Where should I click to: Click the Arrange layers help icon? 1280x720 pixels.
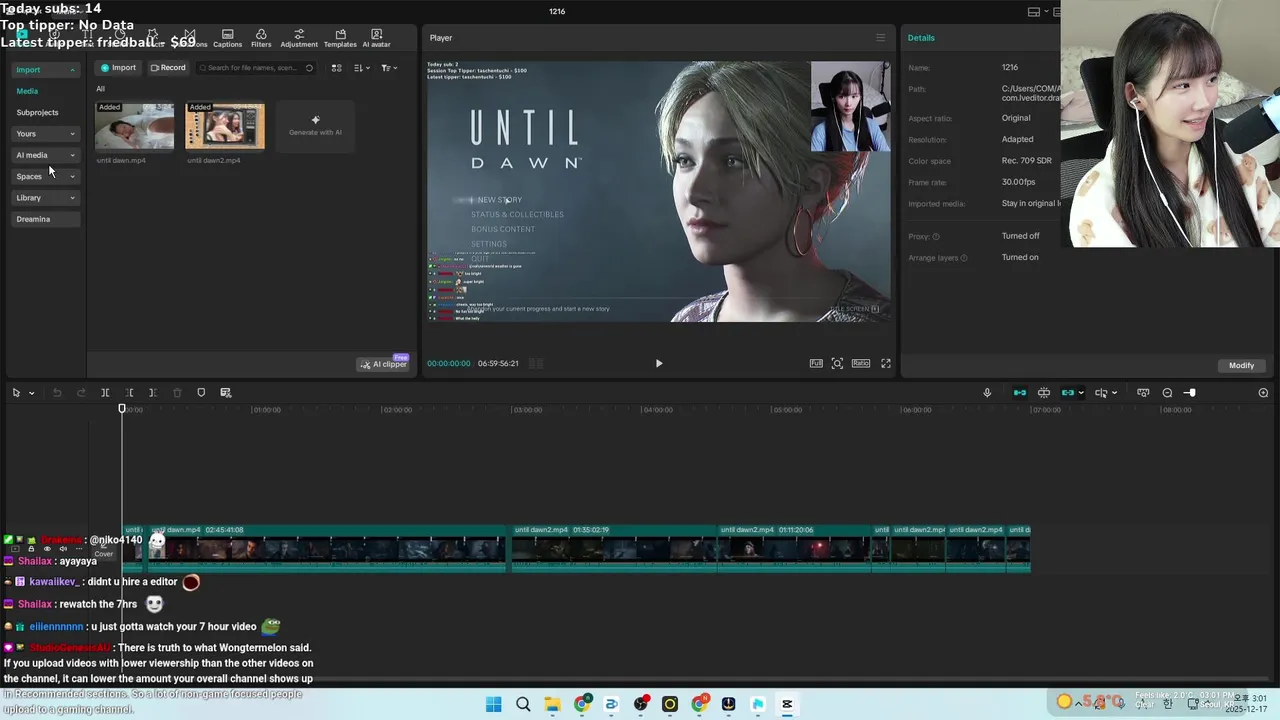click(x=964, y=258)
